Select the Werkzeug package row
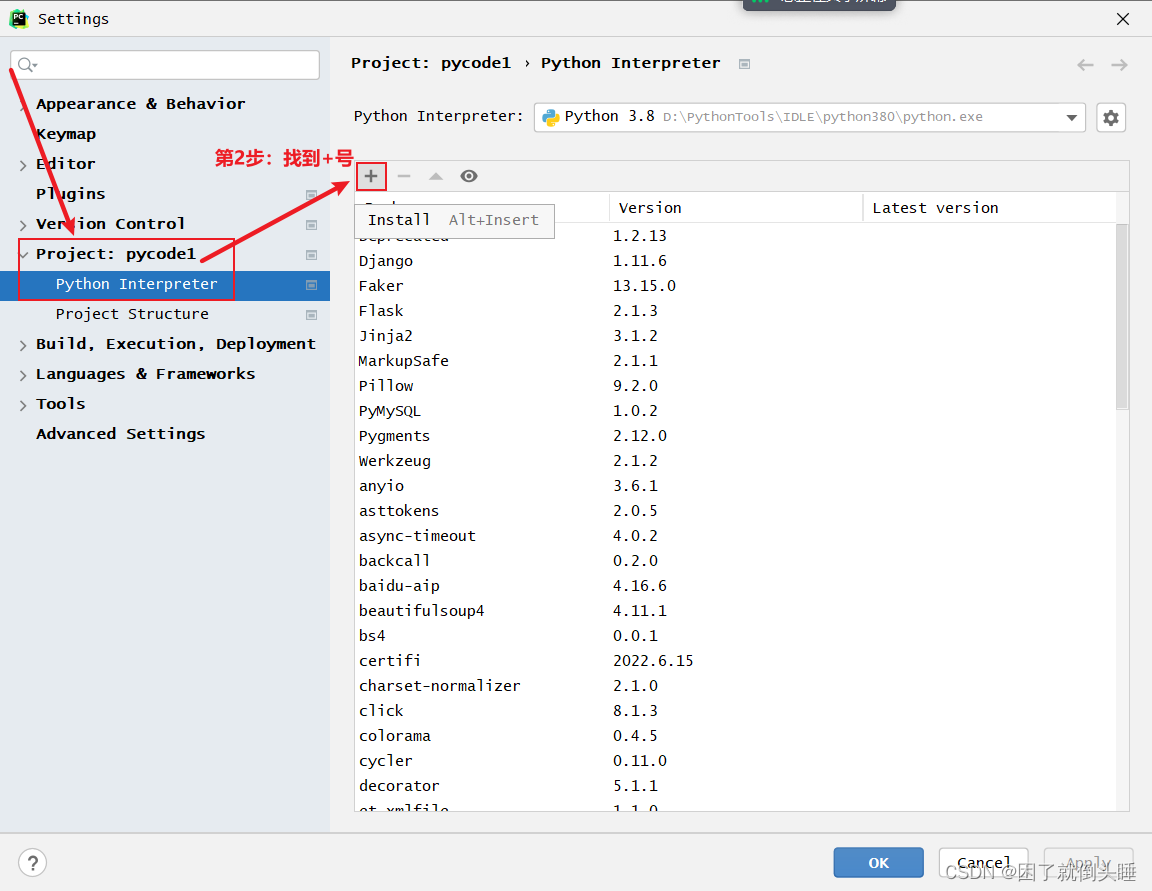Viewport: 1152px width, 891px height. [735, 461]
